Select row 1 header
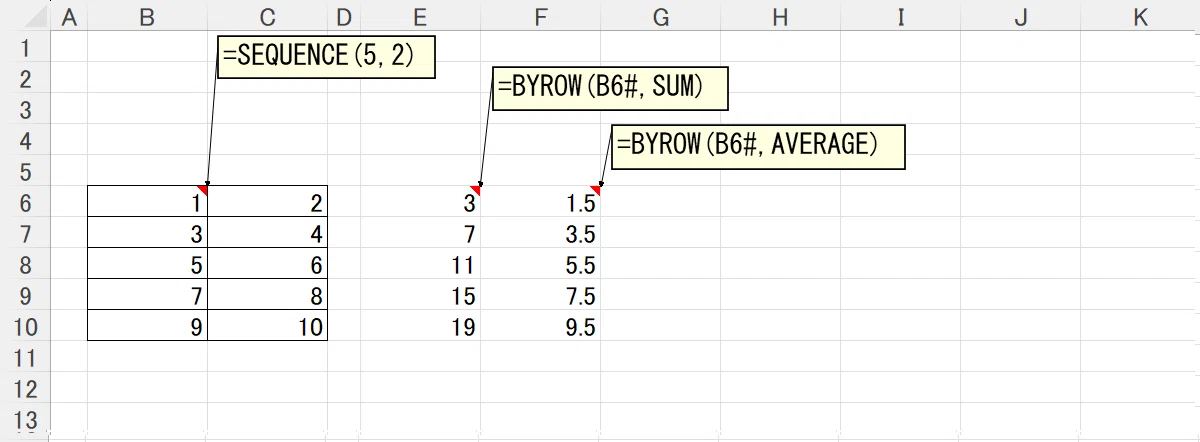Image resolution: width=1200 pixels, height=442 pixels. [25, 47]
